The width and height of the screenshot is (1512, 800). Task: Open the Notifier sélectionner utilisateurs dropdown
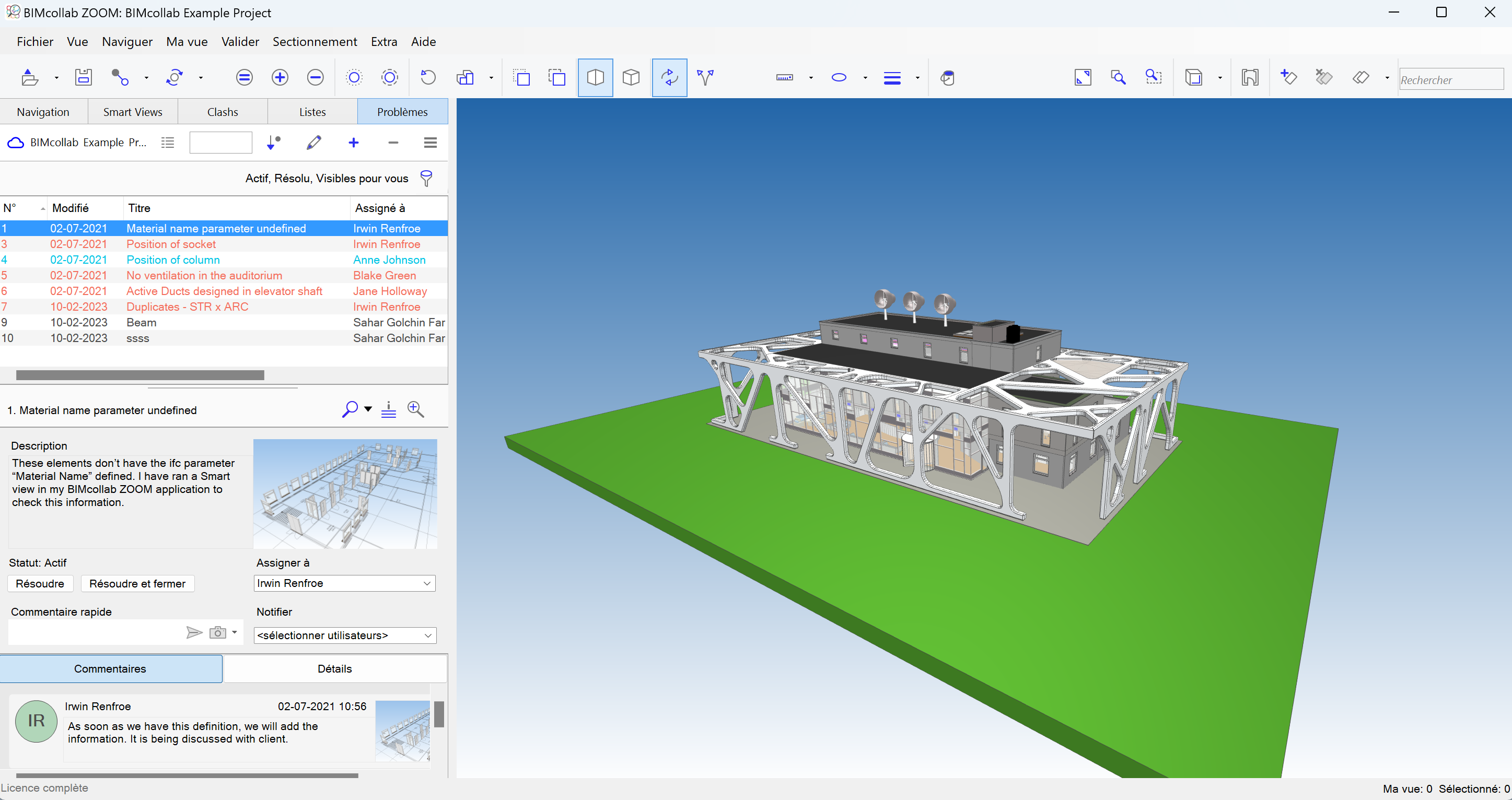(x=345, y=635)
